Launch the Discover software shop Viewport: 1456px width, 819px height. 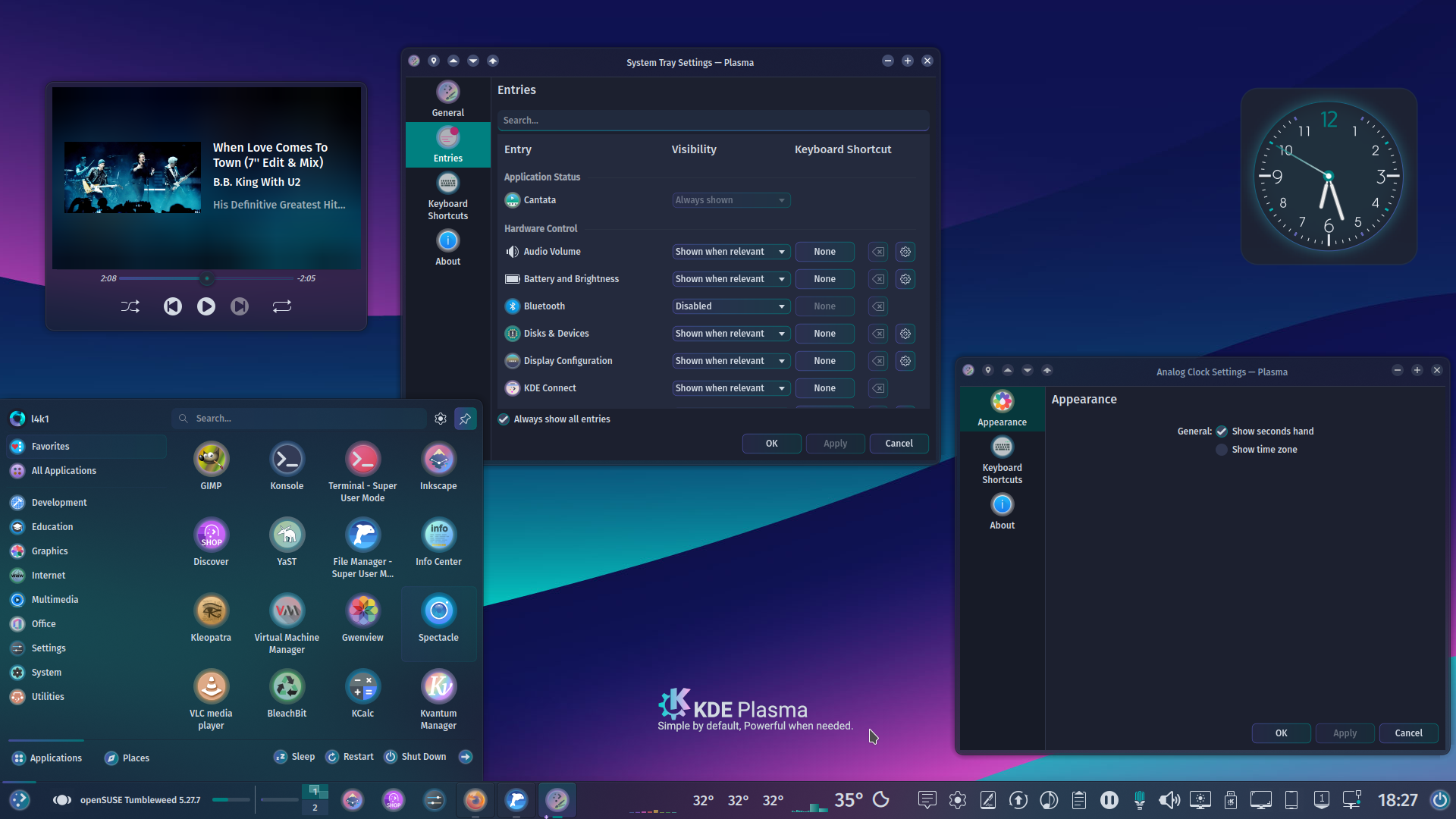point(211,541)
